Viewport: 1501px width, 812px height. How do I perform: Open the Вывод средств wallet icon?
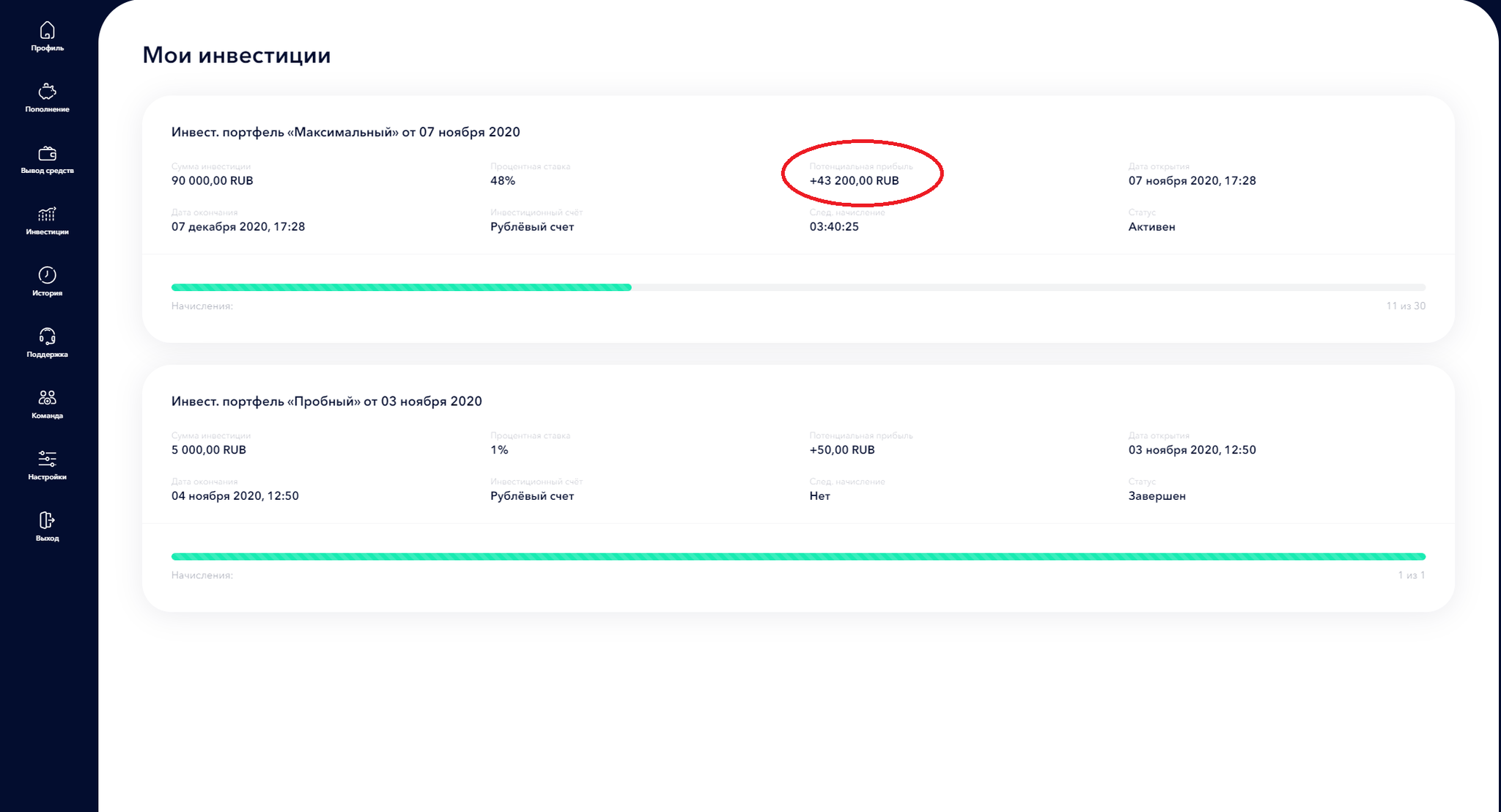click(x=47, y=153)
